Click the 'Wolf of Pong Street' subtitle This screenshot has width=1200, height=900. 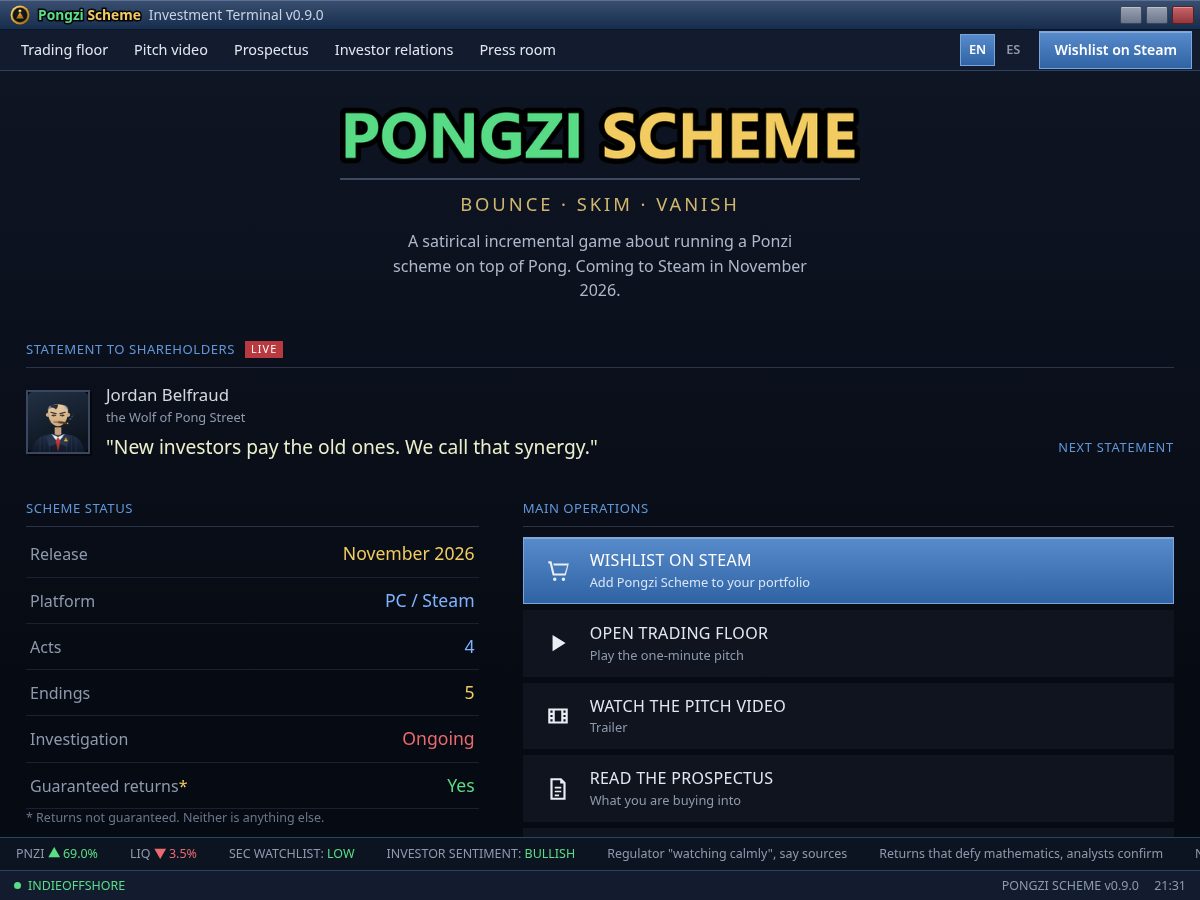(x=175, y=418)
